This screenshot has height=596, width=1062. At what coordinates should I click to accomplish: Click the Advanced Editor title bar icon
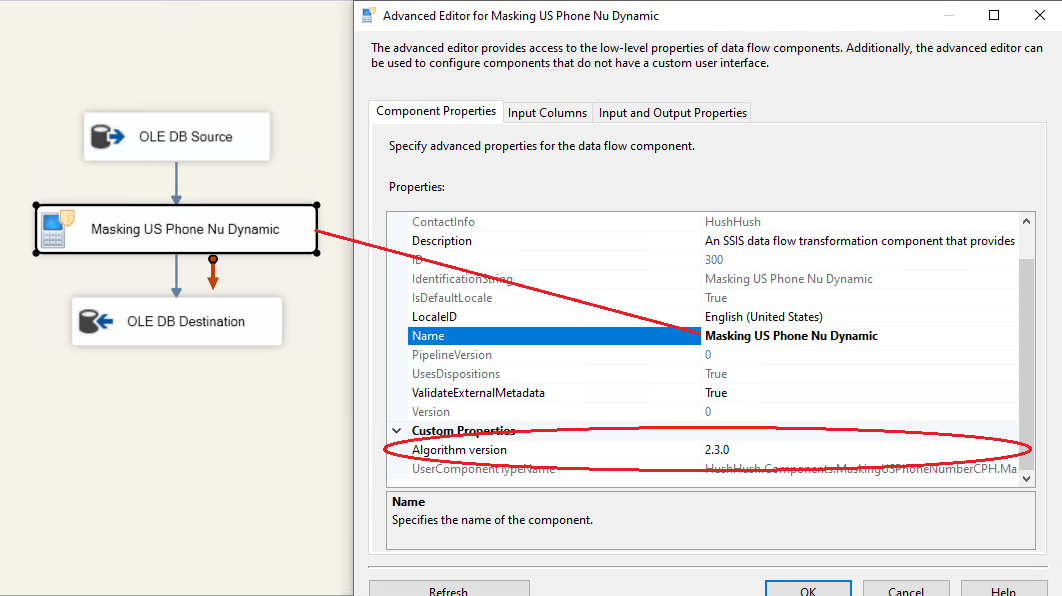coord(368,15)
